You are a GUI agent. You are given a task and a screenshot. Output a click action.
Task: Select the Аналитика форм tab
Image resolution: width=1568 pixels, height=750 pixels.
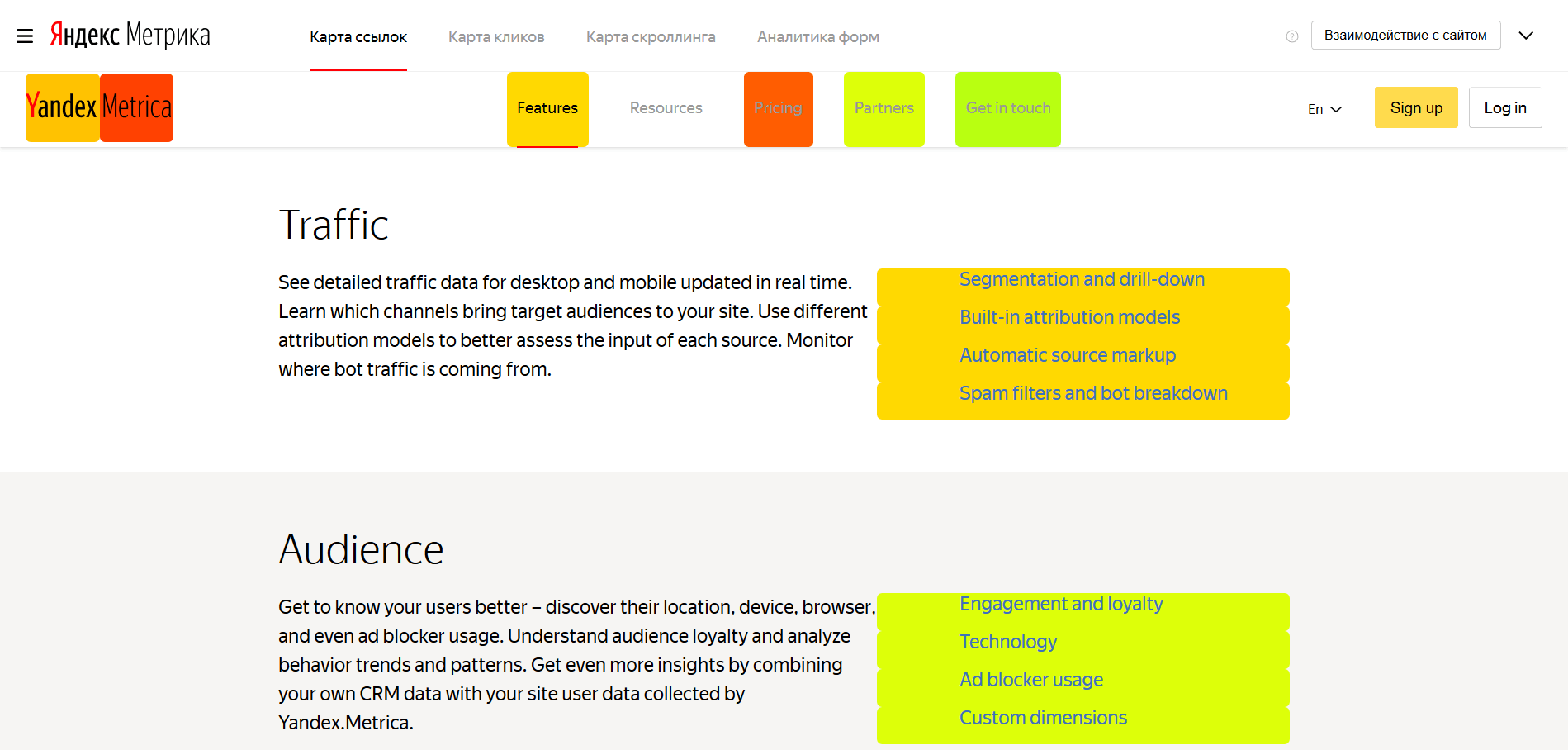coord(817,37)
